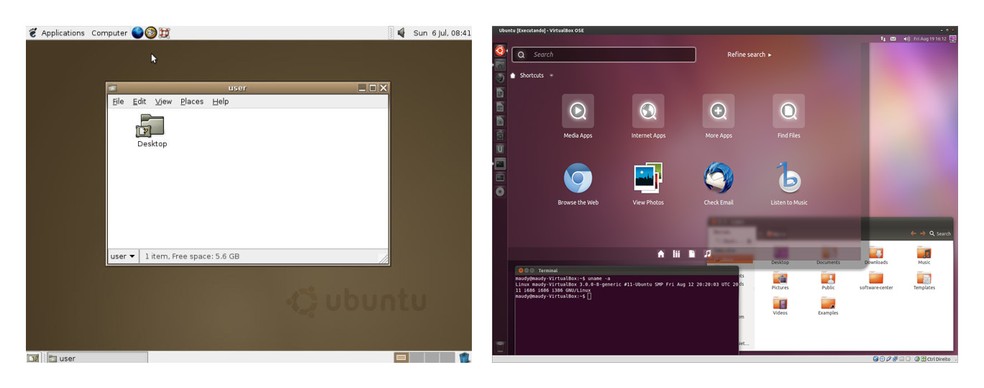
Task: Click the Terminal icon in the Unity launcher
Action: click(x=500, y=163)
